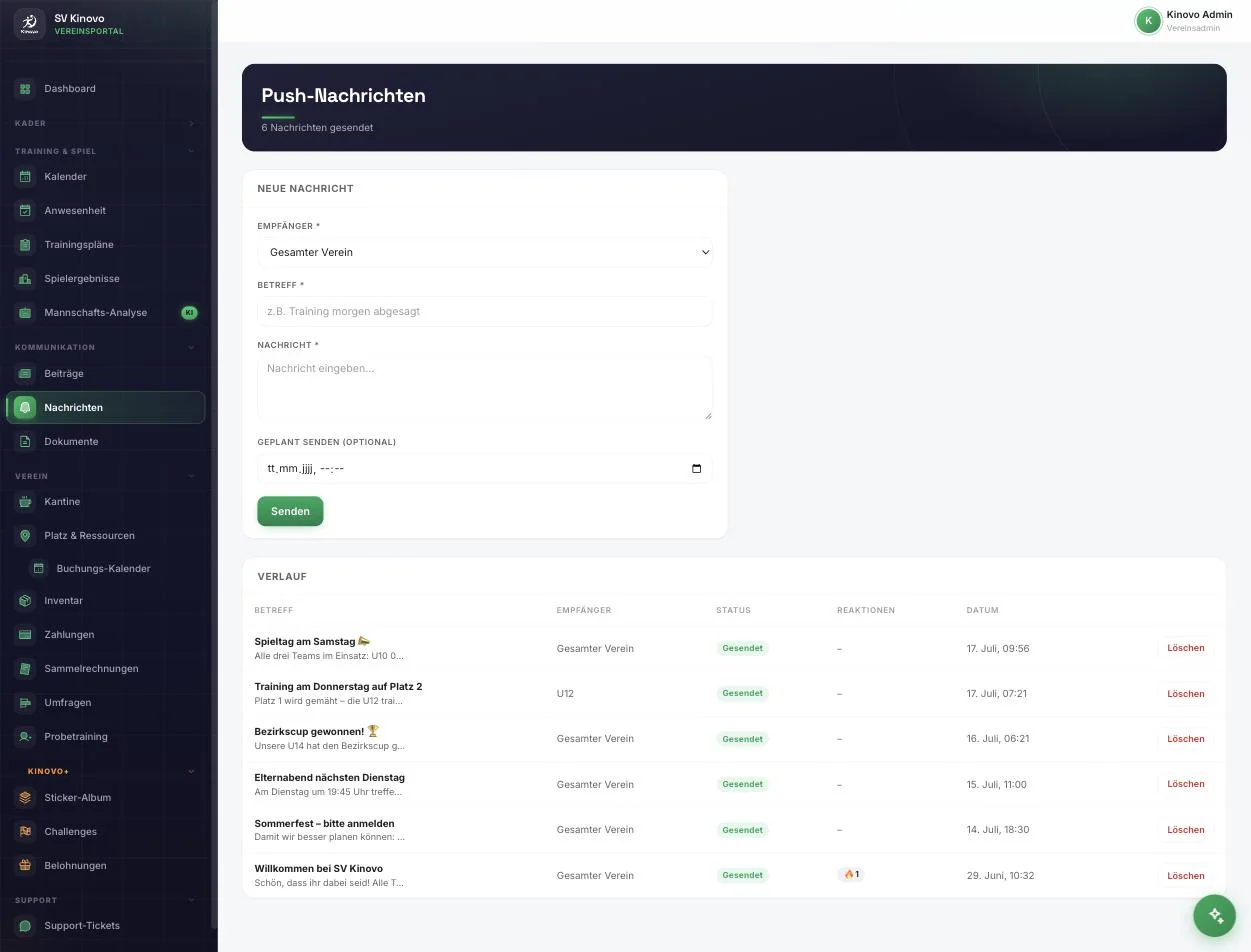Delete the Sommerfest message via Löschen

[1185, 830]
